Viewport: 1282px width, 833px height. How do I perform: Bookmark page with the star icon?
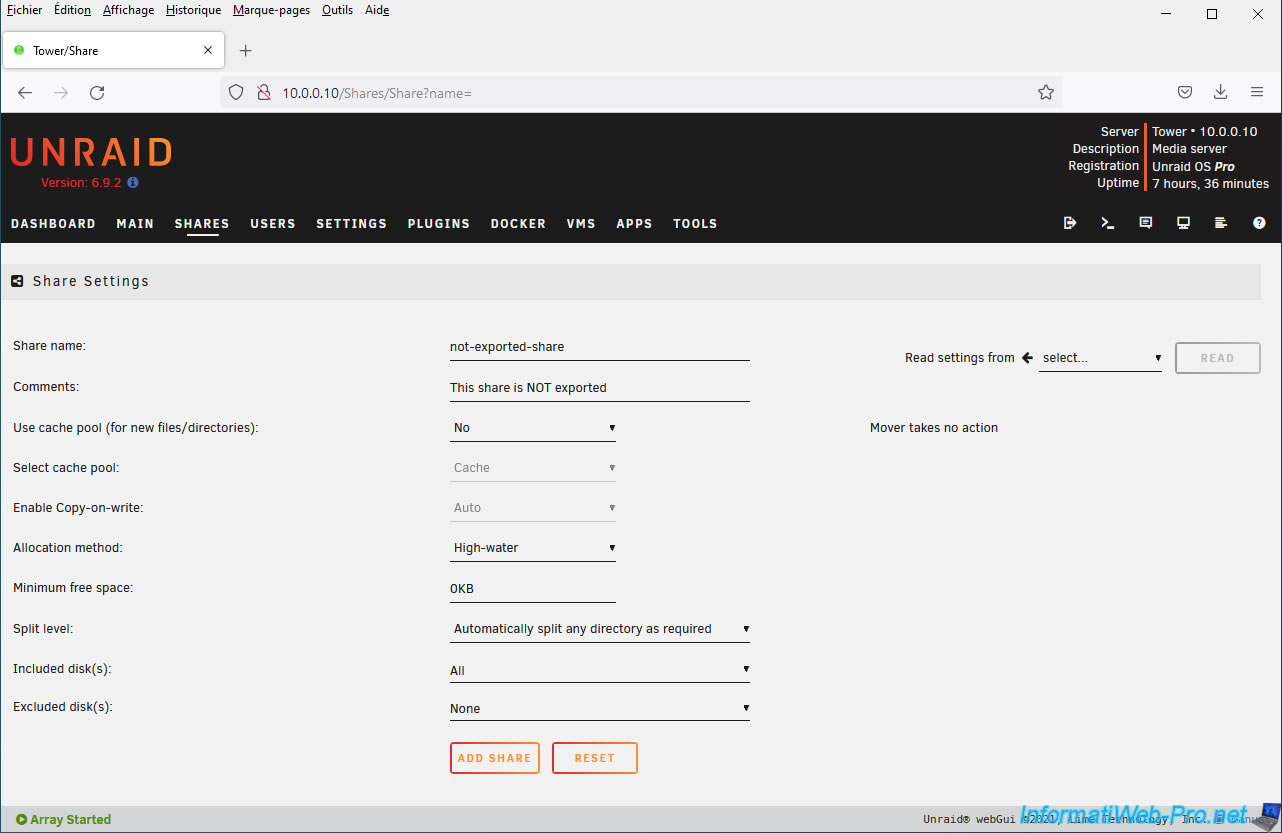pos(1046,92)
